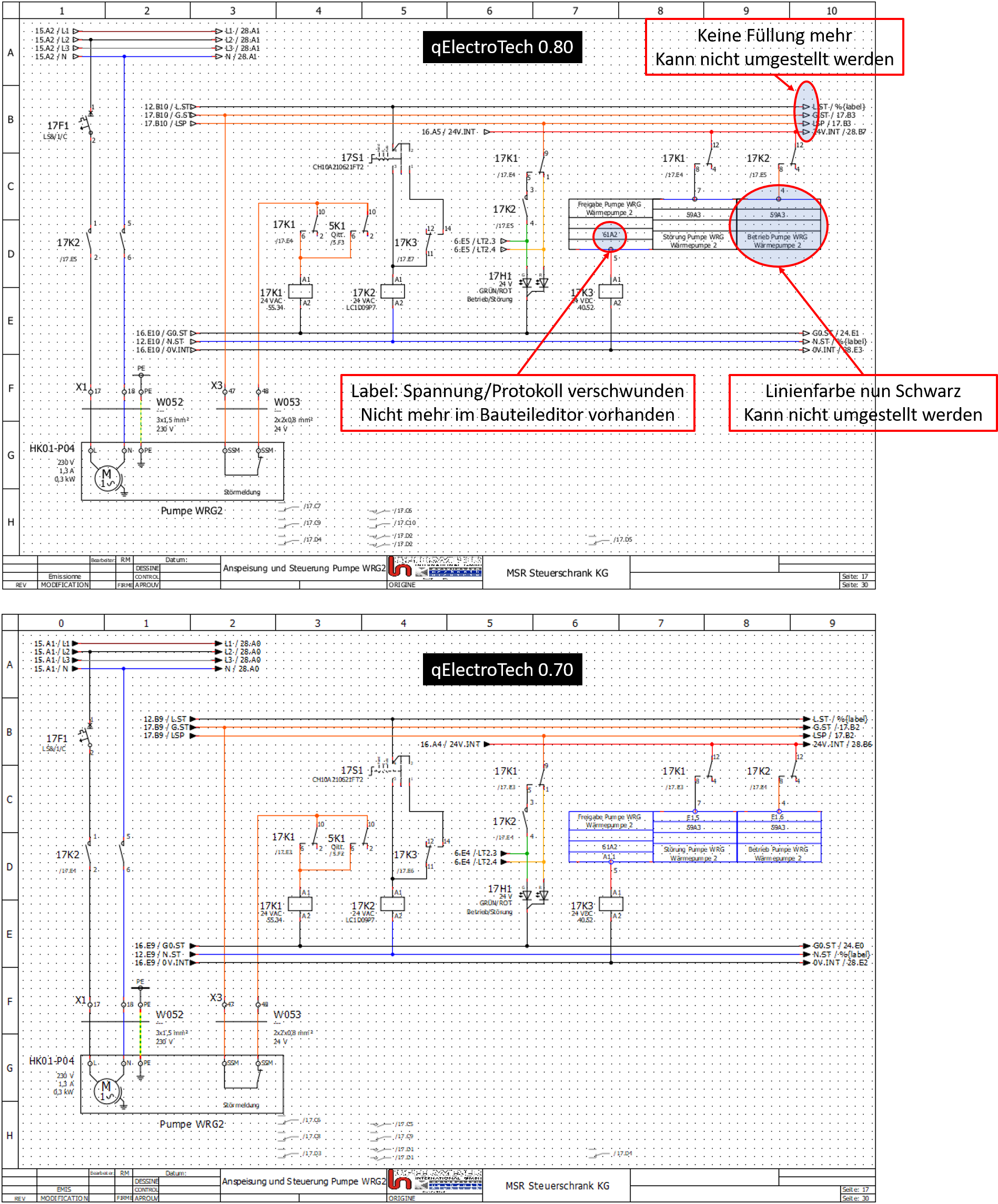Click the /17.D4 cross reference in lower diagram
The image size is (998, 1204).
tap(622, 1153)
